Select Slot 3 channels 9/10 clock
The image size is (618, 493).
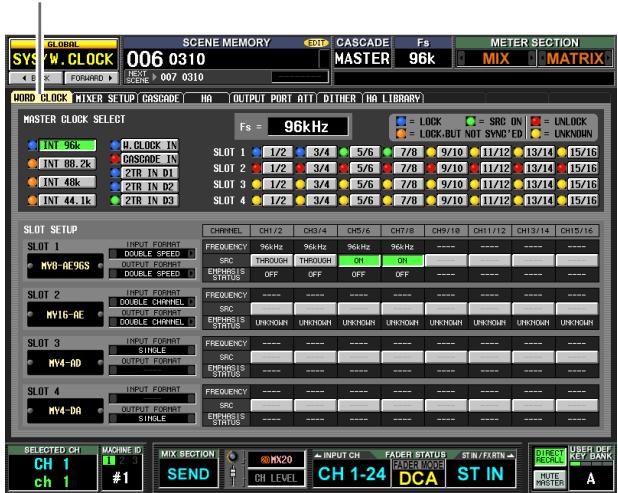[452, 184]
